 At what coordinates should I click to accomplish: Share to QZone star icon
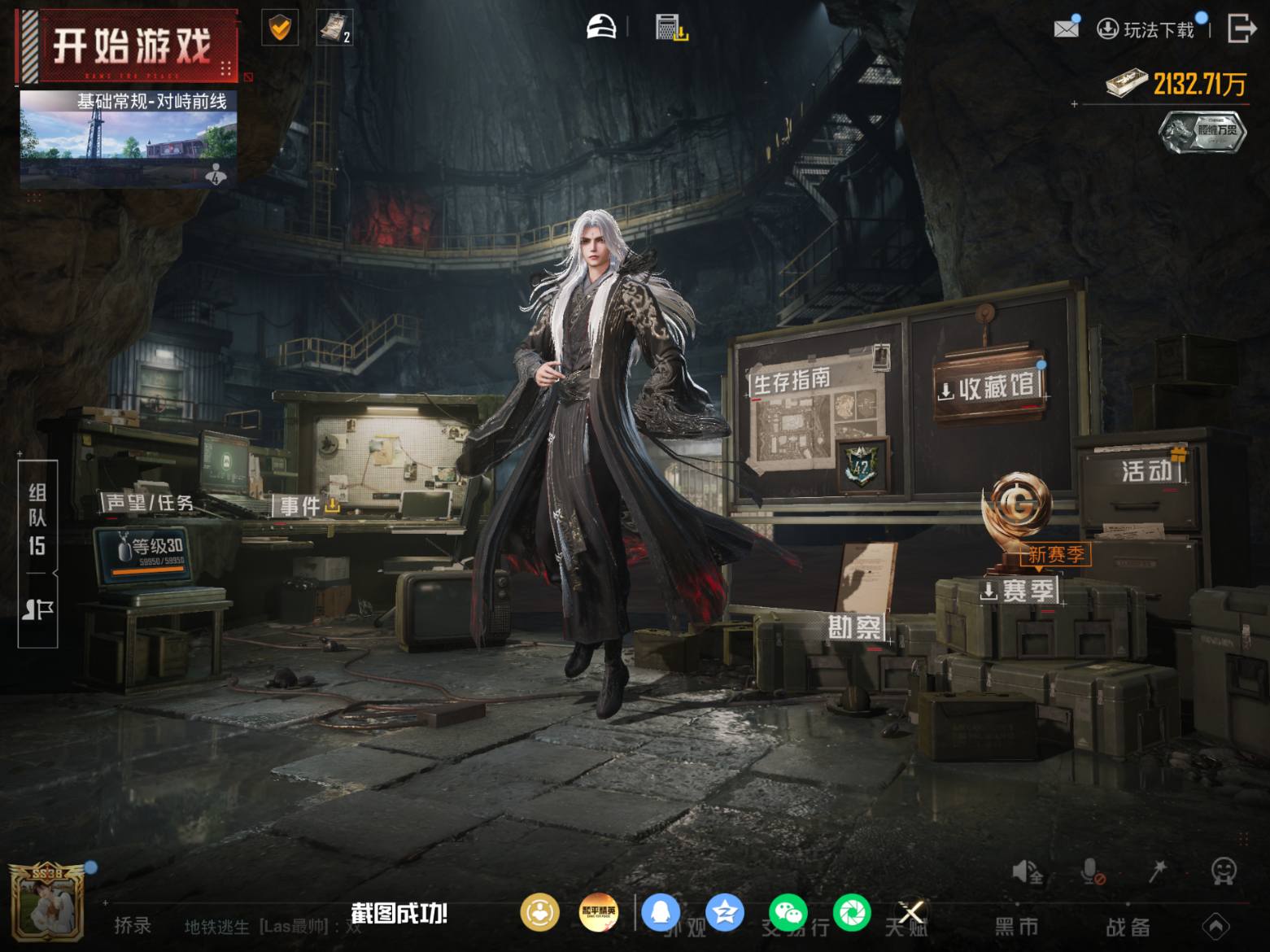pos(725,913)
